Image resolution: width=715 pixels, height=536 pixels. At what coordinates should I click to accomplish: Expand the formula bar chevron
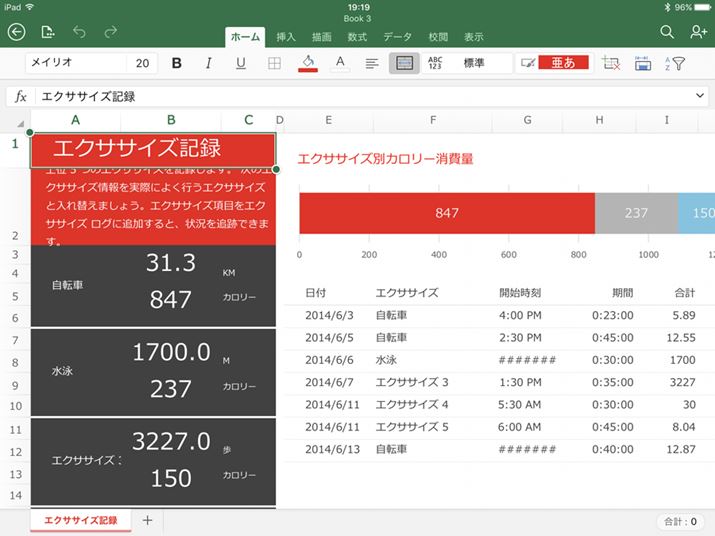click(x=699, y=96)
